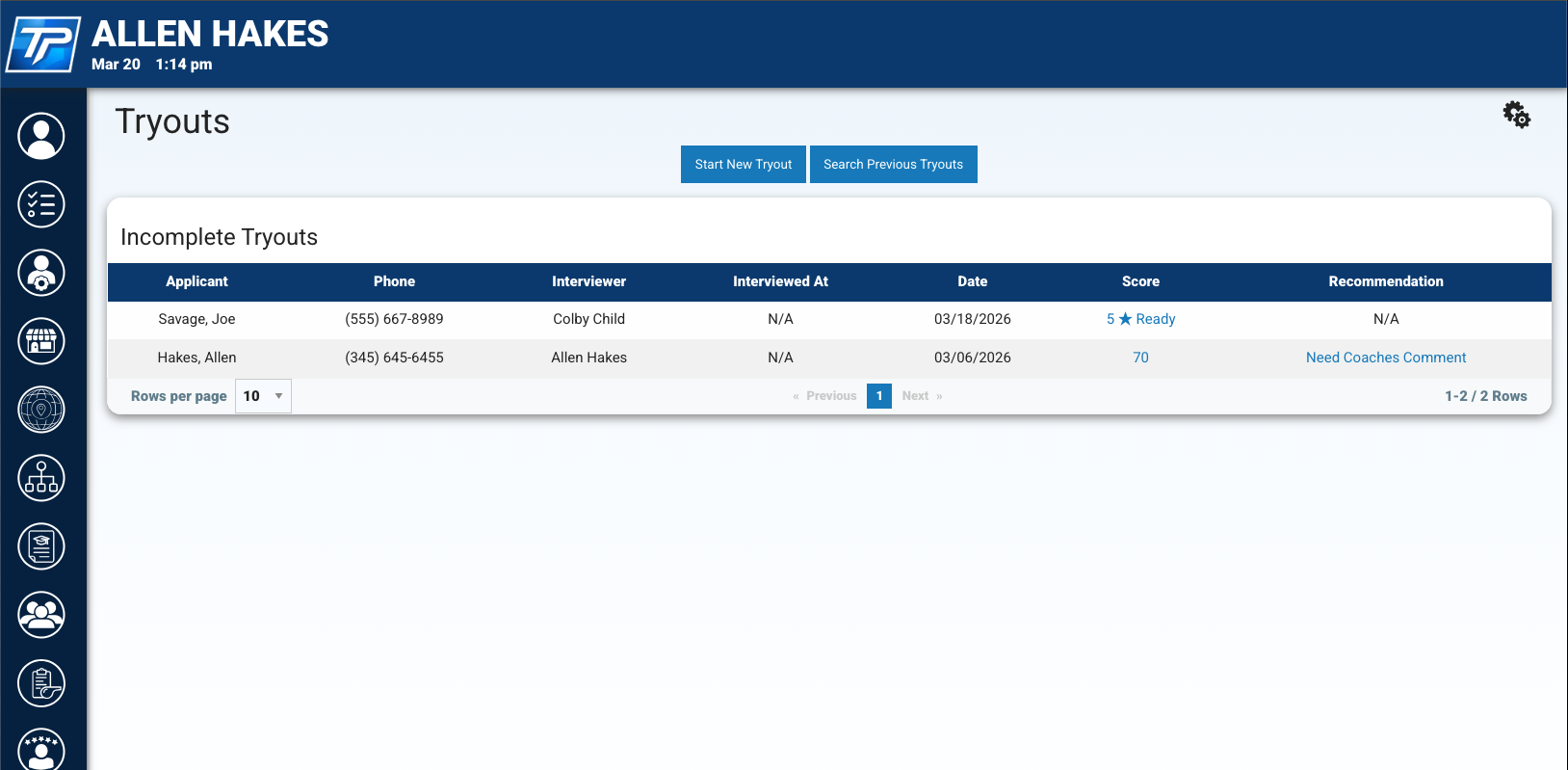This screenshot has width=1568, height=770.
Task: Click interviewer Allen Hakes cell
Action: click(x=588, y=358)
